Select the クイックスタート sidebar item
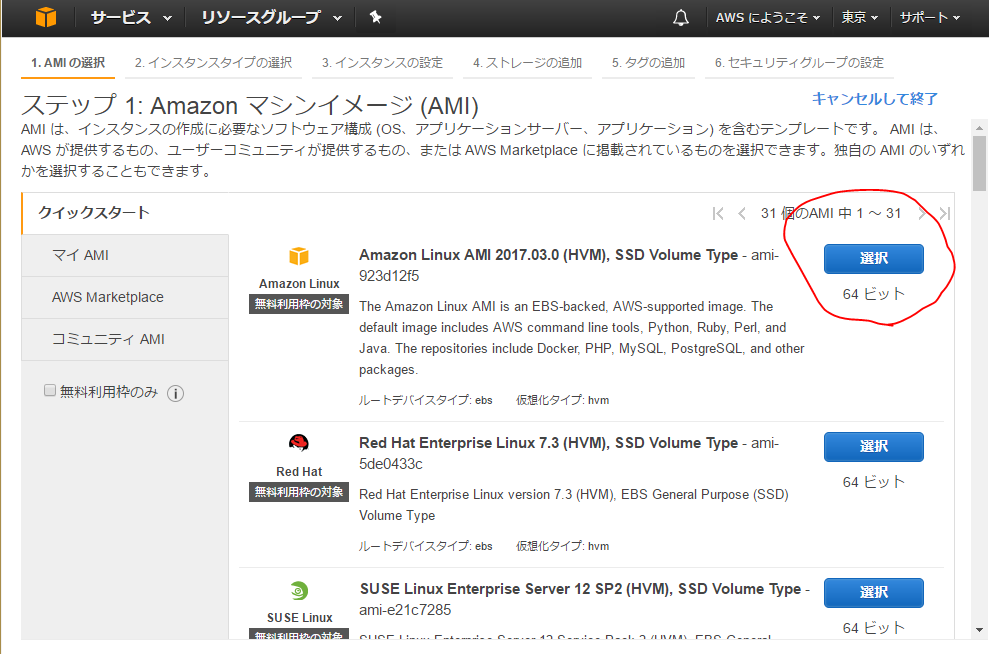This screenshot has width=989, height=654. [125, 213]
